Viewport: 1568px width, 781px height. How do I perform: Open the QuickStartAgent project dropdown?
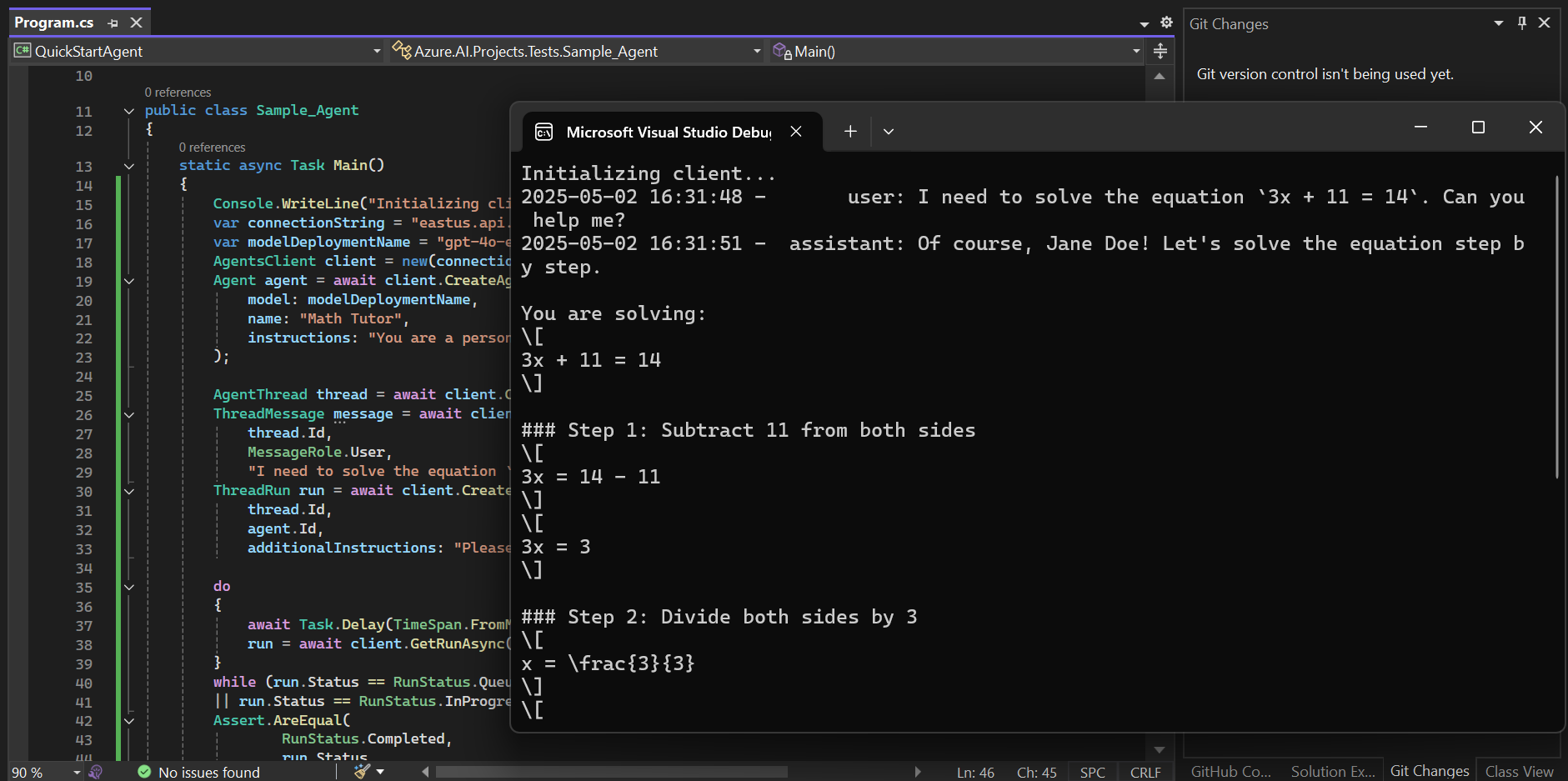pyautogui.click(x=377, y=52)
